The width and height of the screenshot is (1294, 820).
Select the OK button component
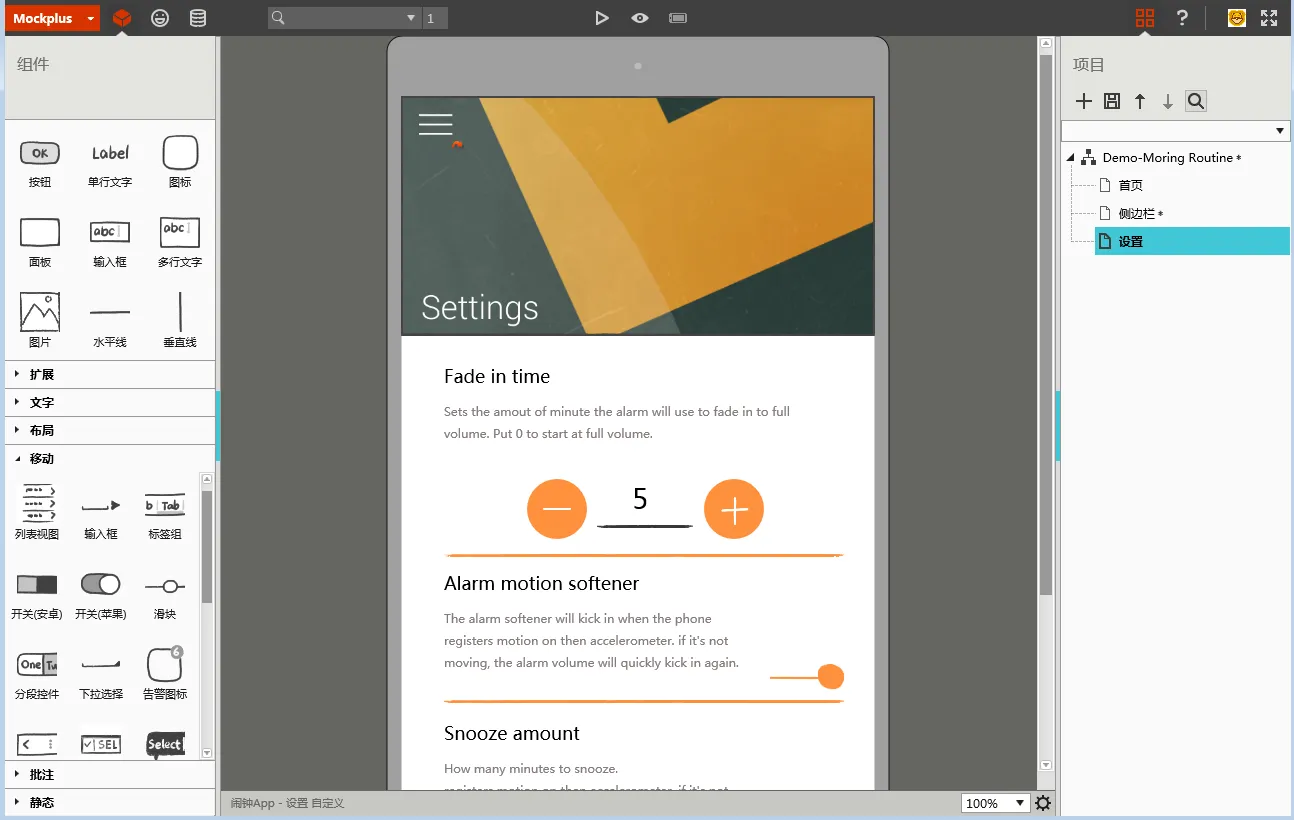(x=40, y=163)
